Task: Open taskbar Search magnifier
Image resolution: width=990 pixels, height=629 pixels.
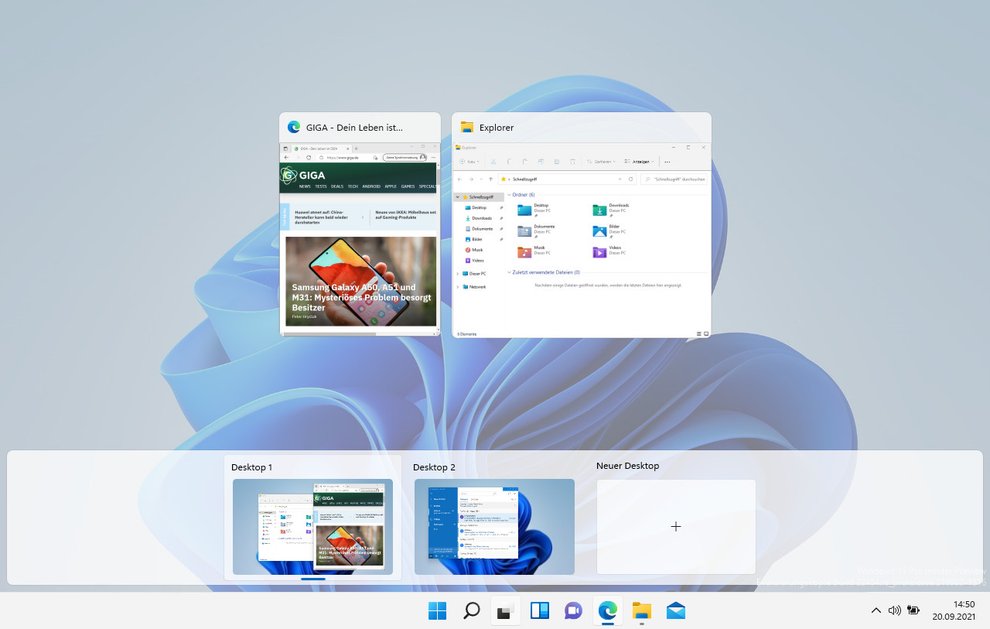Action: coord(471,611)
